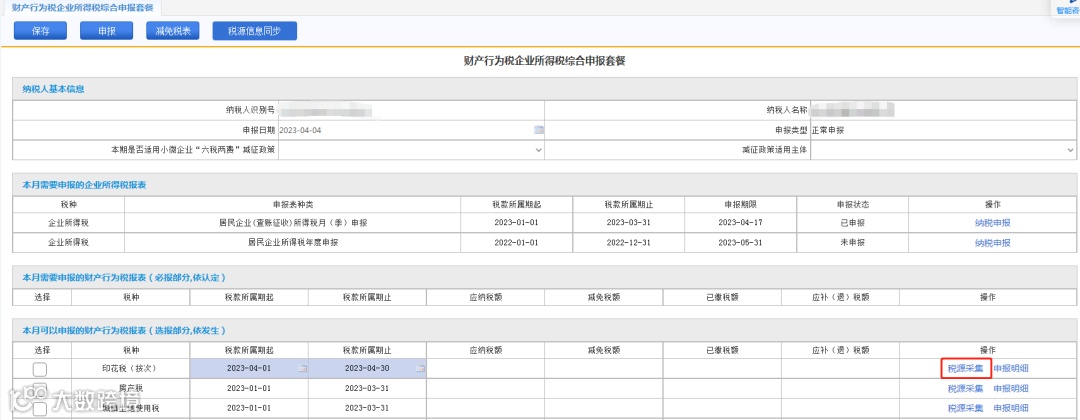Click 申报明细 link in 房产税 row

(1011, 388)
